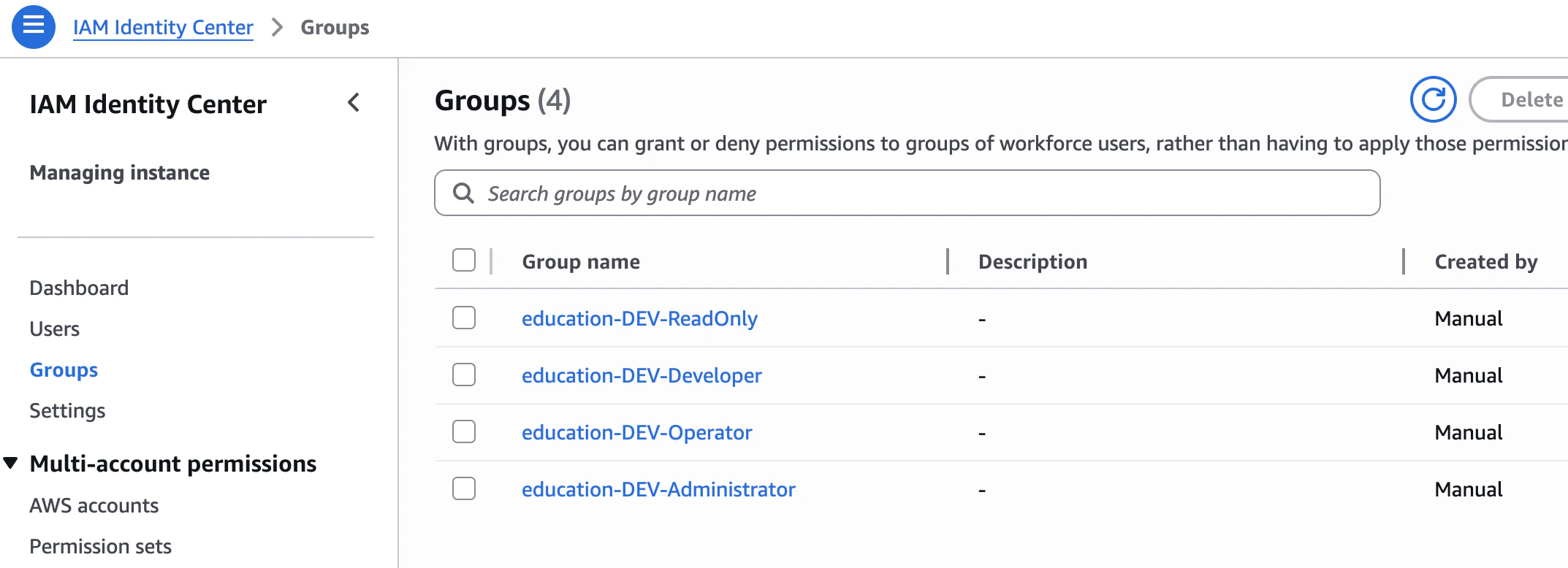Image resolution: width=1568 pixels, height=568 pixels.
Task: Open the education-DEV-Operator group
Action: 636,432
